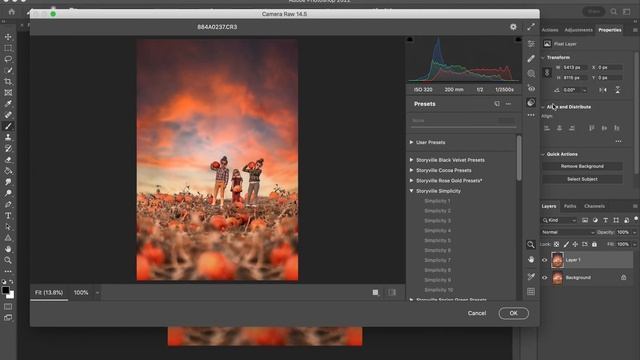Screen dimensions: 640x360
Task: Select the Move tool in Photoshop toolbar
Action: (x=8, y=37)
